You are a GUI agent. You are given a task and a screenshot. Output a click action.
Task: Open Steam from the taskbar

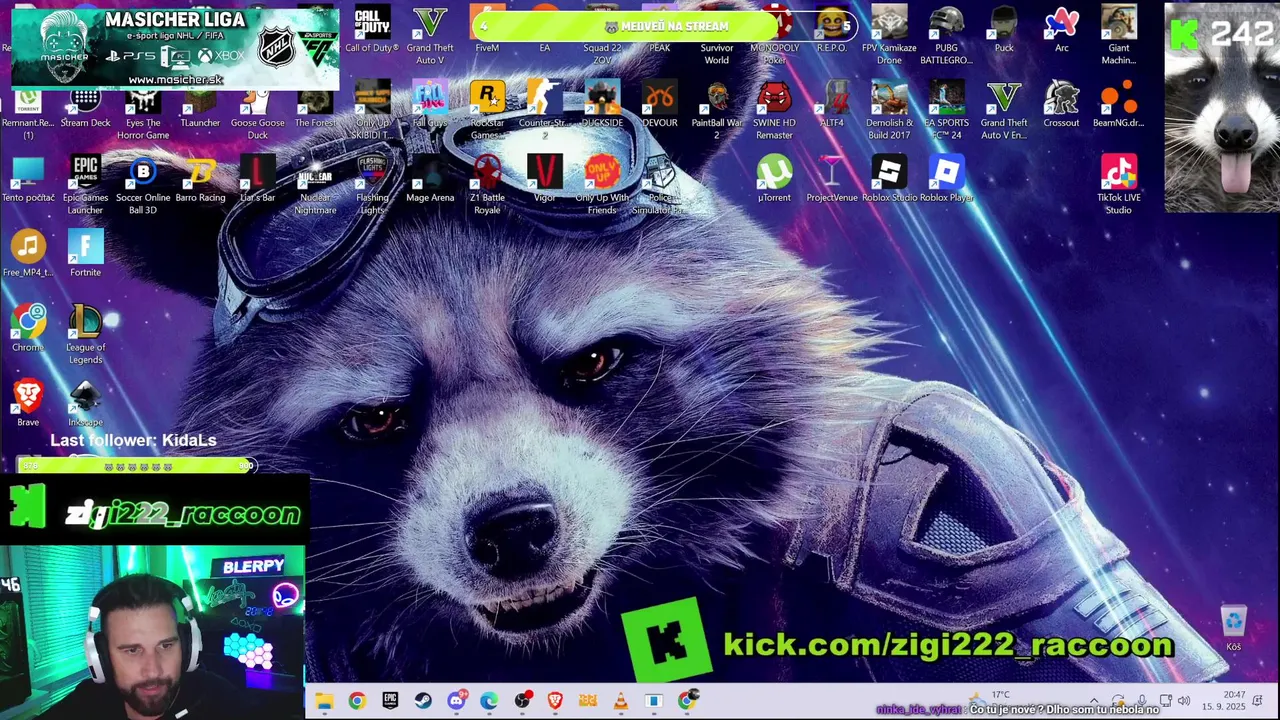click(423, 701)
